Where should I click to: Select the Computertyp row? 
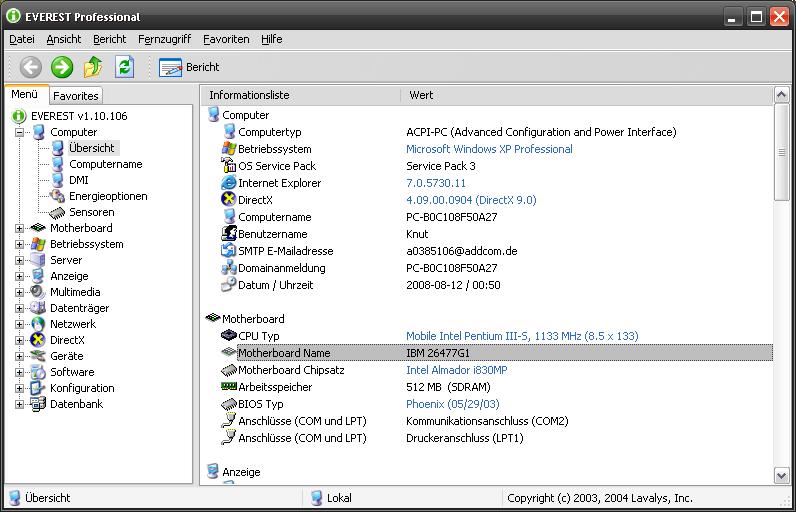[496, 132]
